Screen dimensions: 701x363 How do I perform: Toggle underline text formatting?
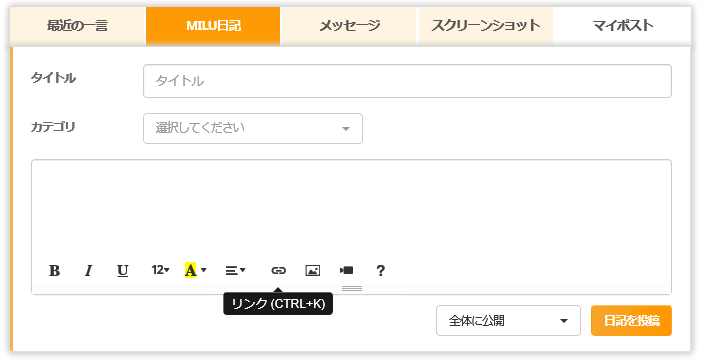click(x=123, y=270)
